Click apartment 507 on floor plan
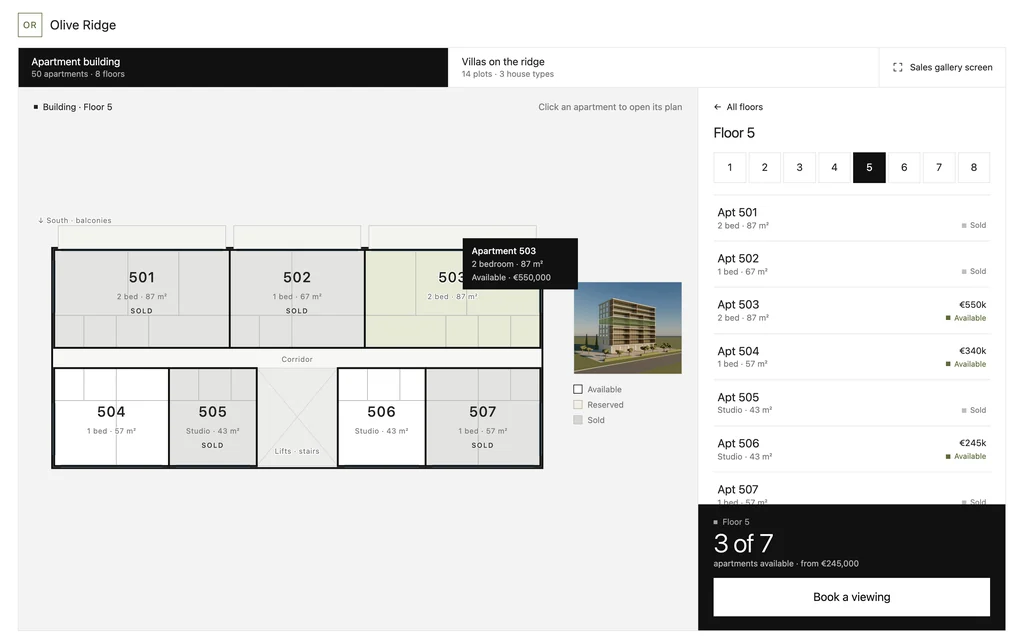This screenshot has width=1024, height=640. coord(483,417)
